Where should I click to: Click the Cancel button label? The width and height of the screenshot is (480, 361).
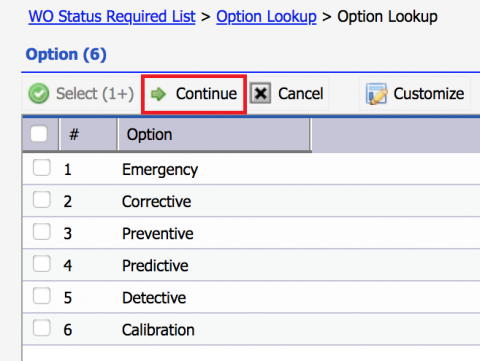[x=301, y=94]
